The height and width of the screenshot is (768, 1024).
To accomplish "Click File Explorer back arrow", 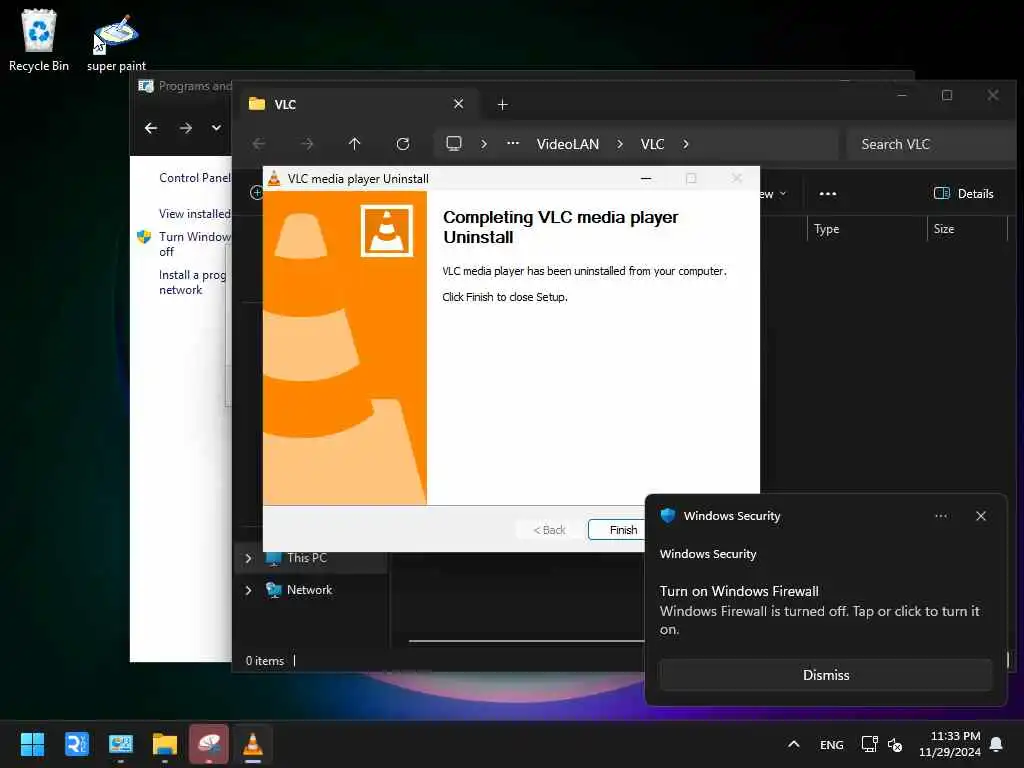I will coord(259,144).
